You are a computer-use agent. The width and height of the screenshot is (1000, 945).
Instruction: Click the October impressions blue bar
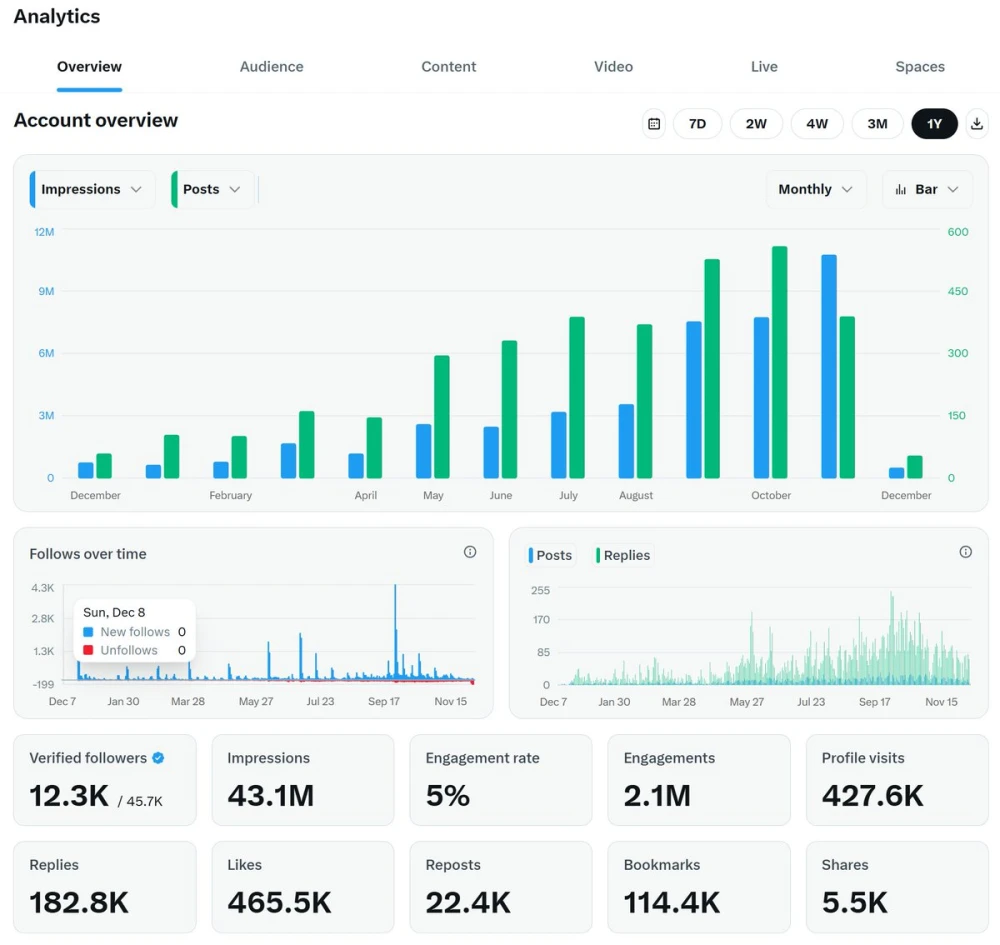761,398
